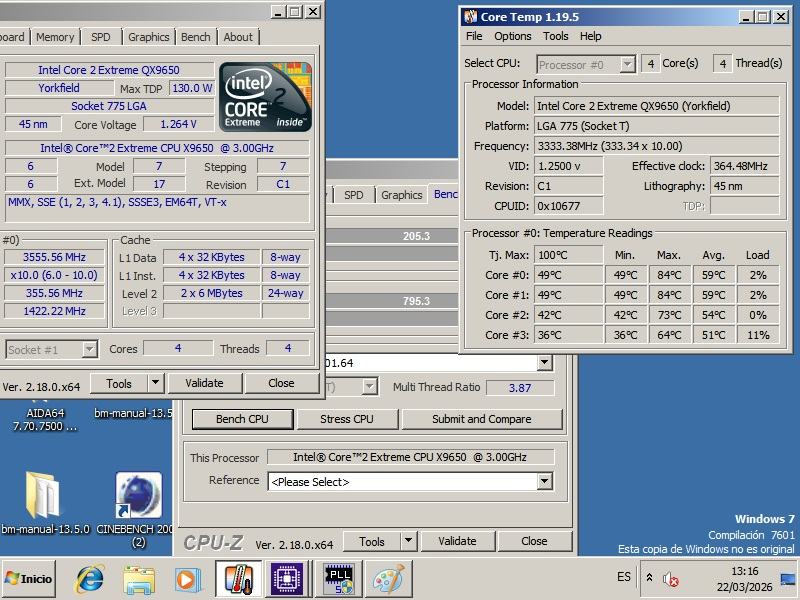Click the Tj. Max 100°C field

[568, 255]
